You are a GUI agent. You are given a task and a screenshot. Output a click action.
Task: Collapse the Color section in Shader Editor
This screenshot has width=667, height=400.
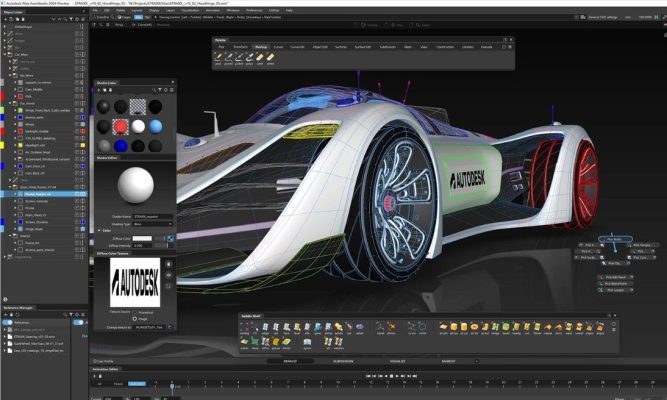[97, 229]
